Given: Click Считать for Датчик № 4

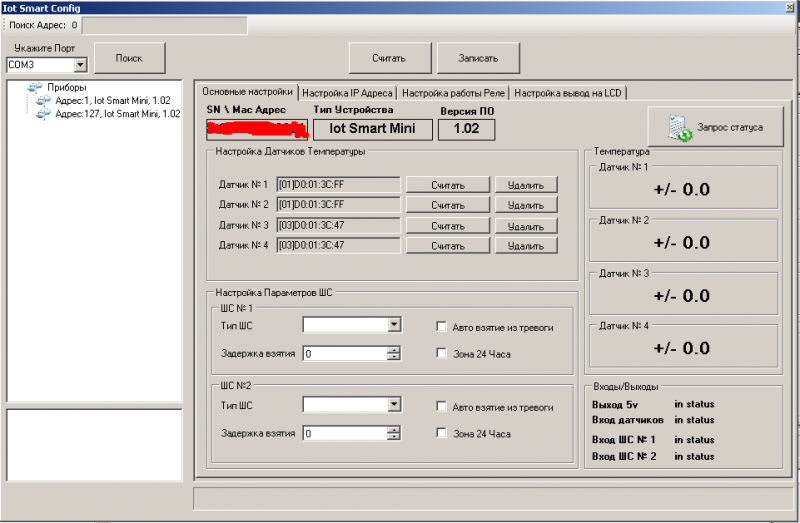Looking at the screenshot, I should (448, 246).
